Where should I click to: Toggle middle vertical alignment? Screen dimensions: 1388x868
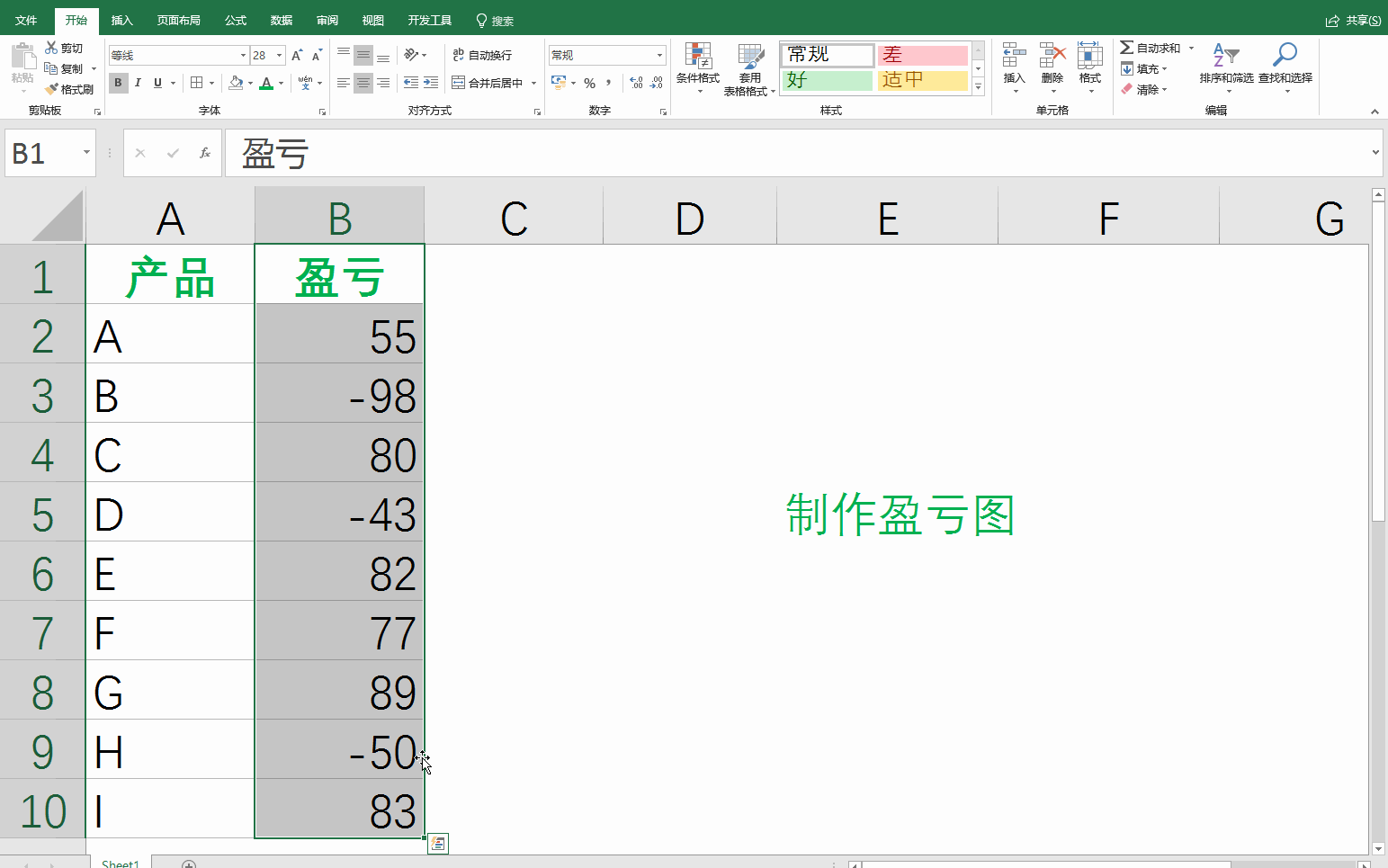[363, 55]
